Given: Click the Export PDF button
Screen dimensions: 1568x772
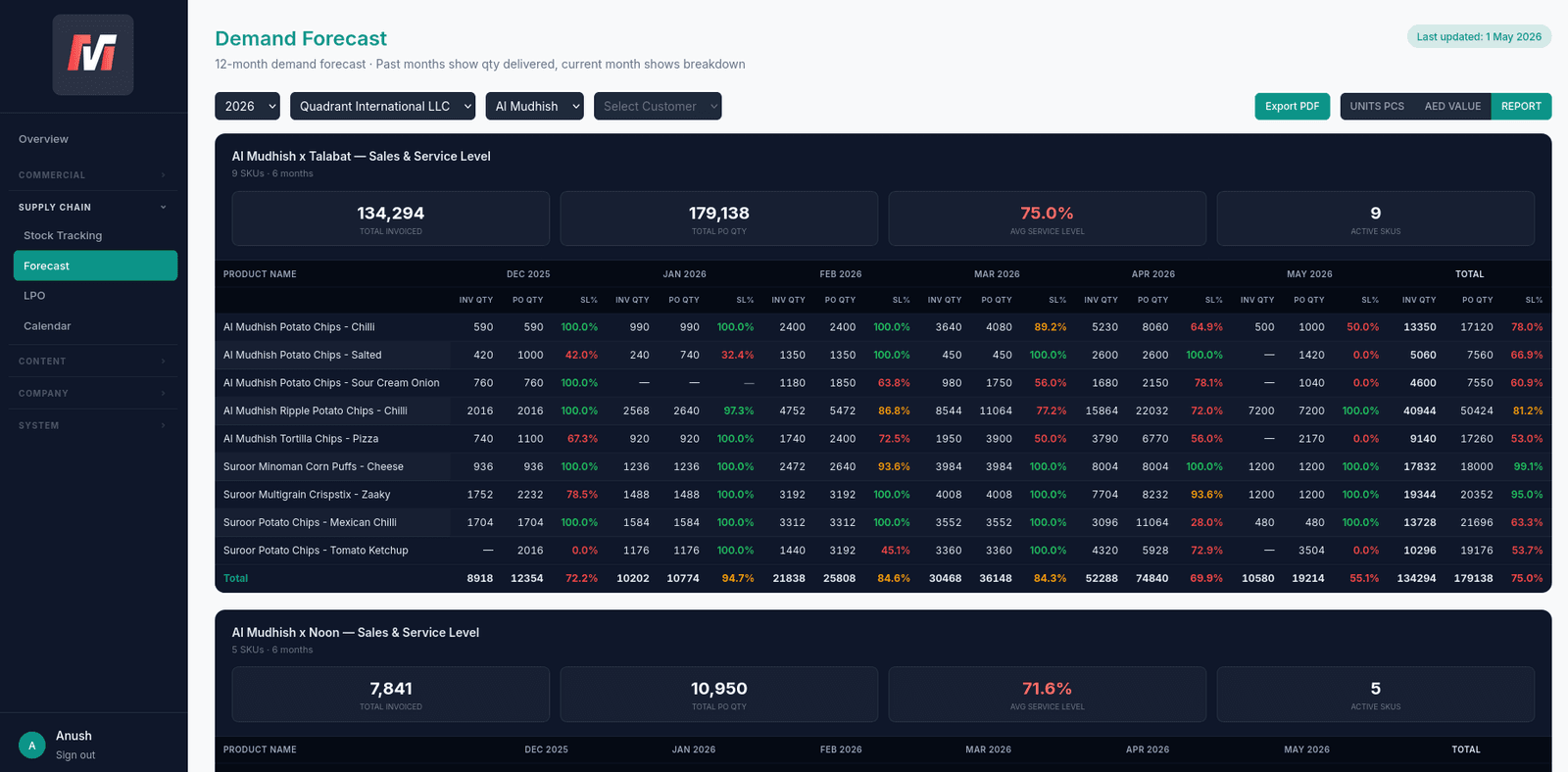Looking at the screenshot, I should (1292, 106).
